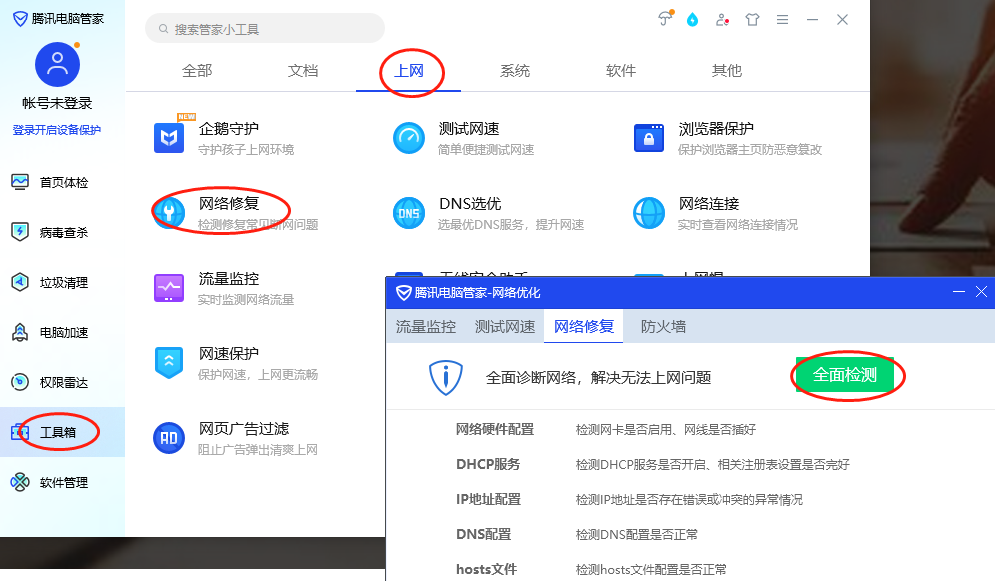Select 网络修复 tab in 网络优化 window
Viewport: 995px width, 581px height.
coord(584,327)
